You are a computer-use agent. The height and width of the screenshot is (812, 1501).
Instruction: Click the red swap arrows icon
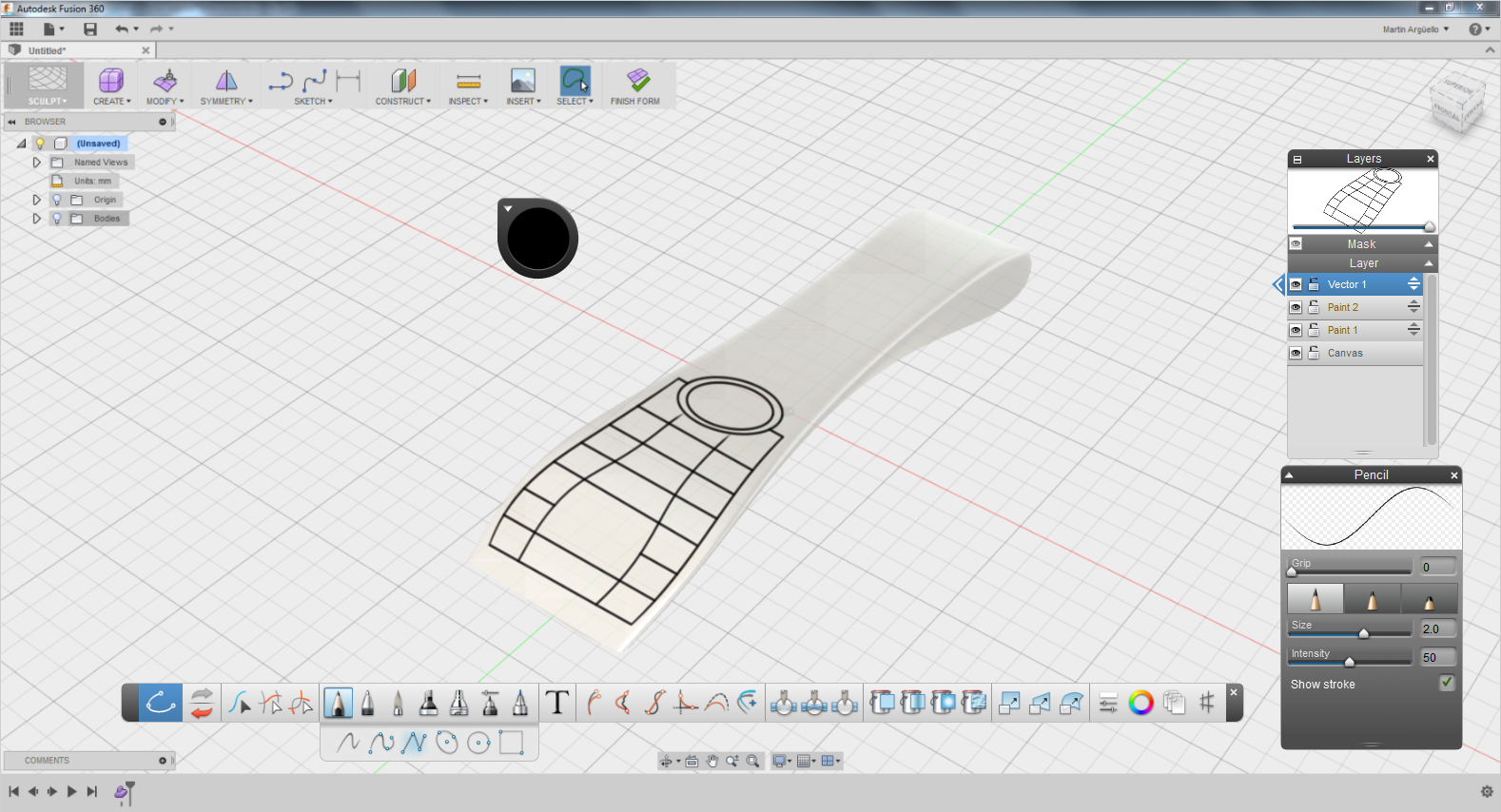click(202, 704)
